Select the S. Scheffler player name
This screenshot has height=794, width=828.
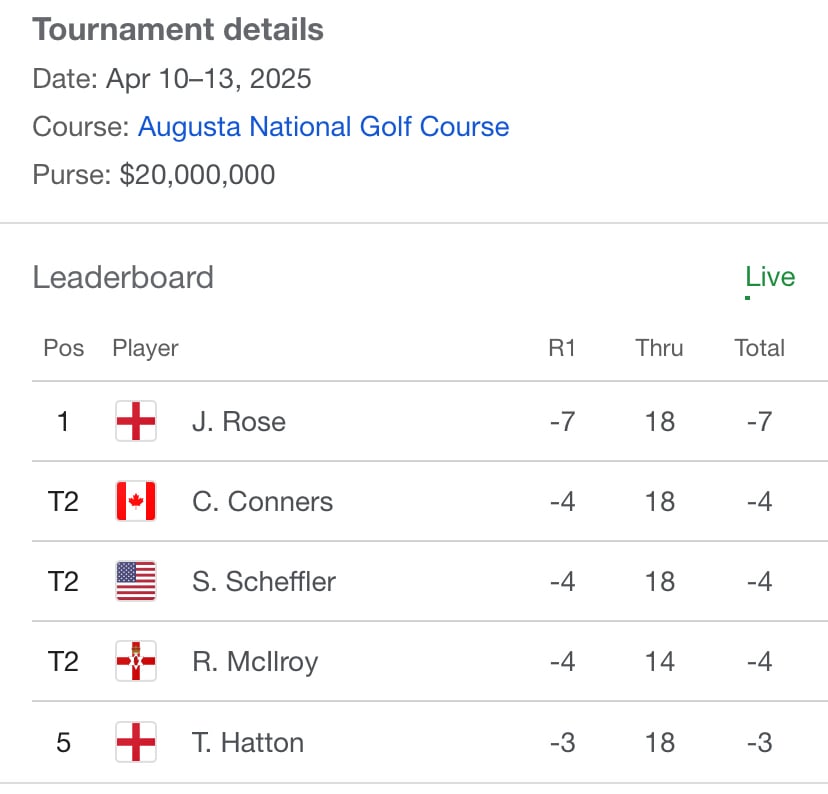click(x=264, y=582)
